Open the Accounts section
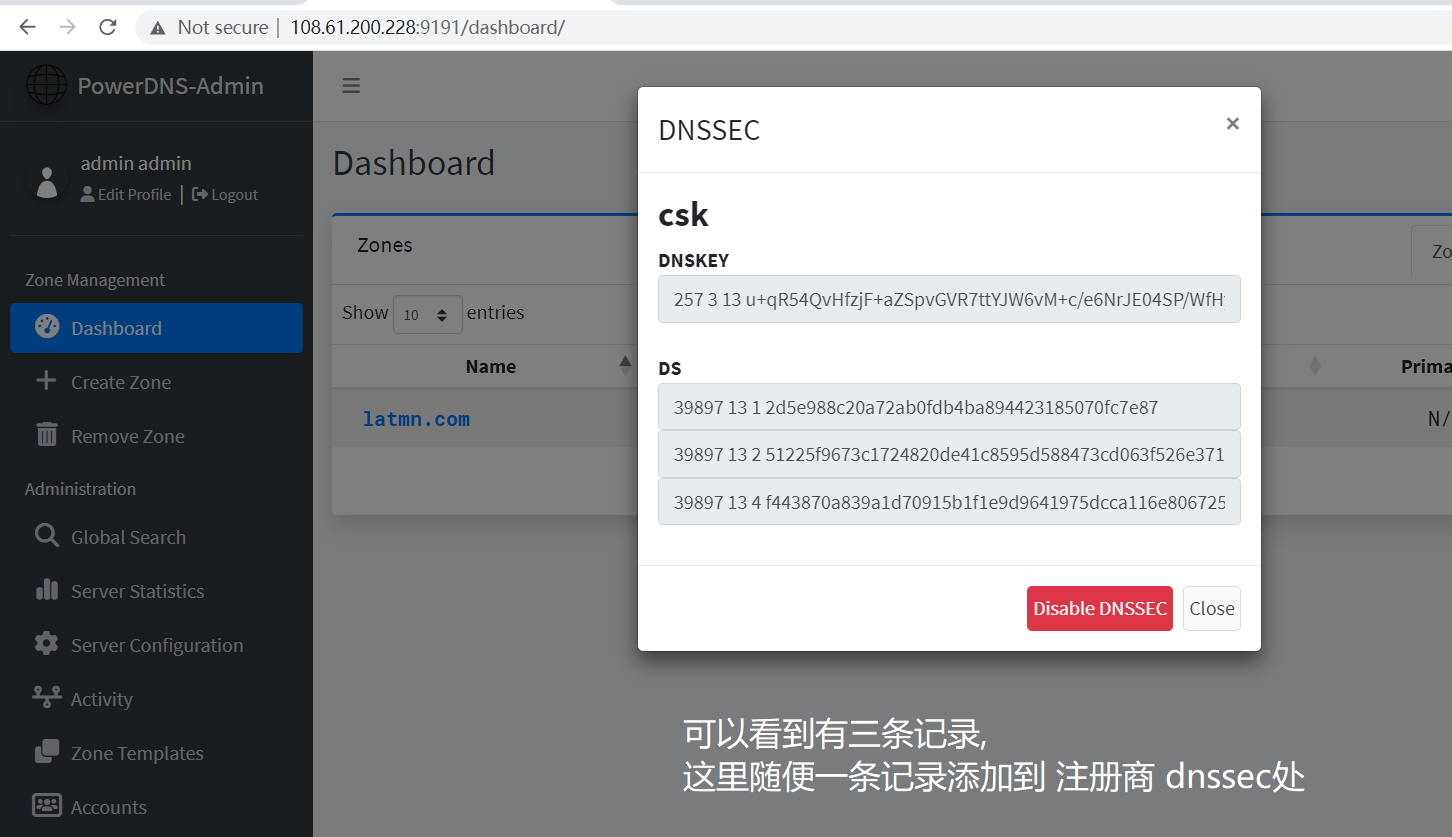 point(108,807)
